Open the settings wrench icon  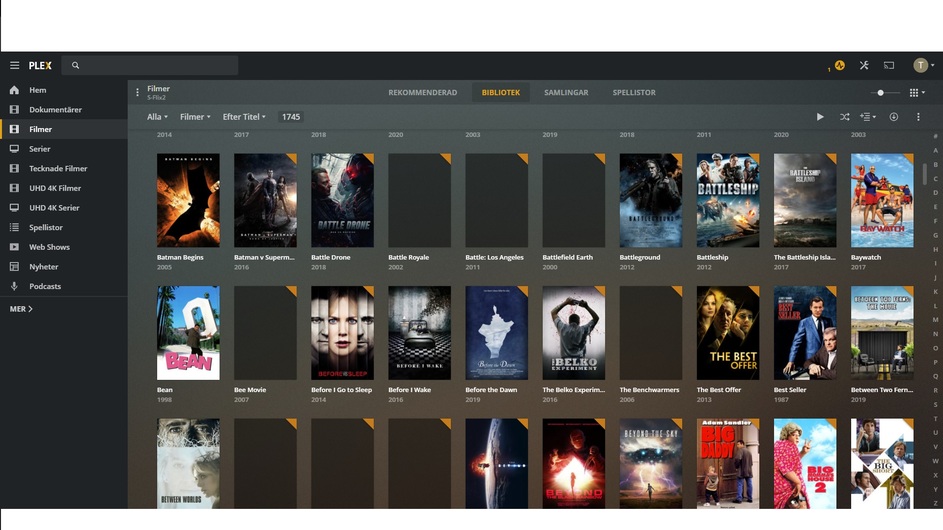(x=864, y=65)
